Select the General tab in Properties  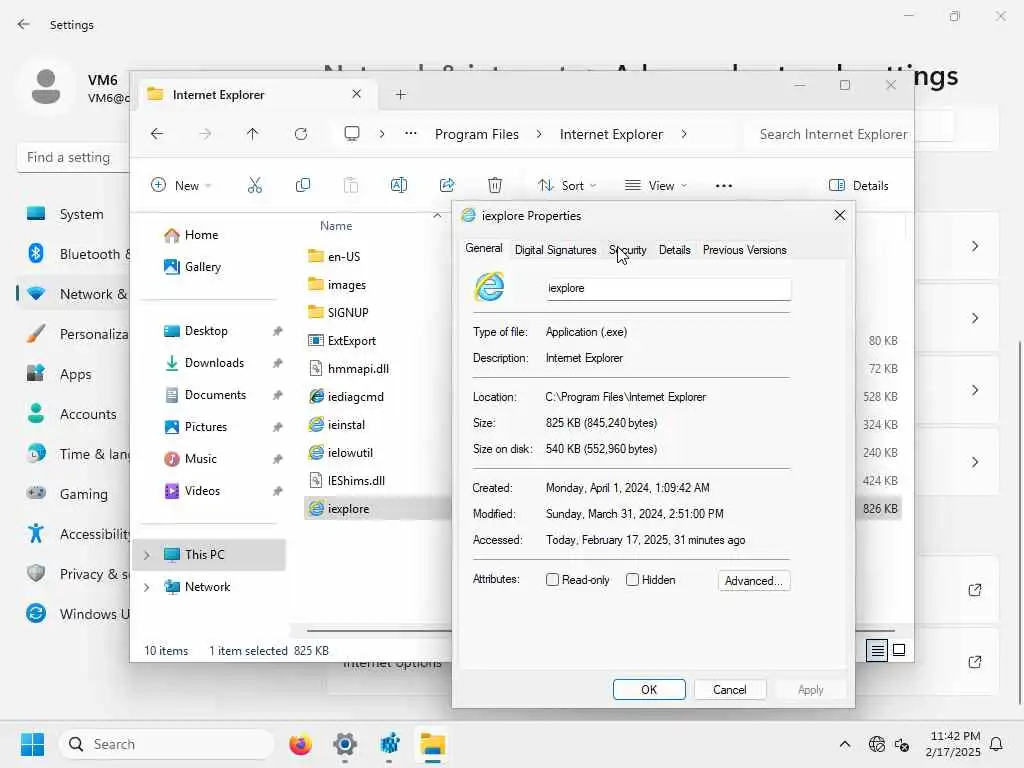pos(483,248)
